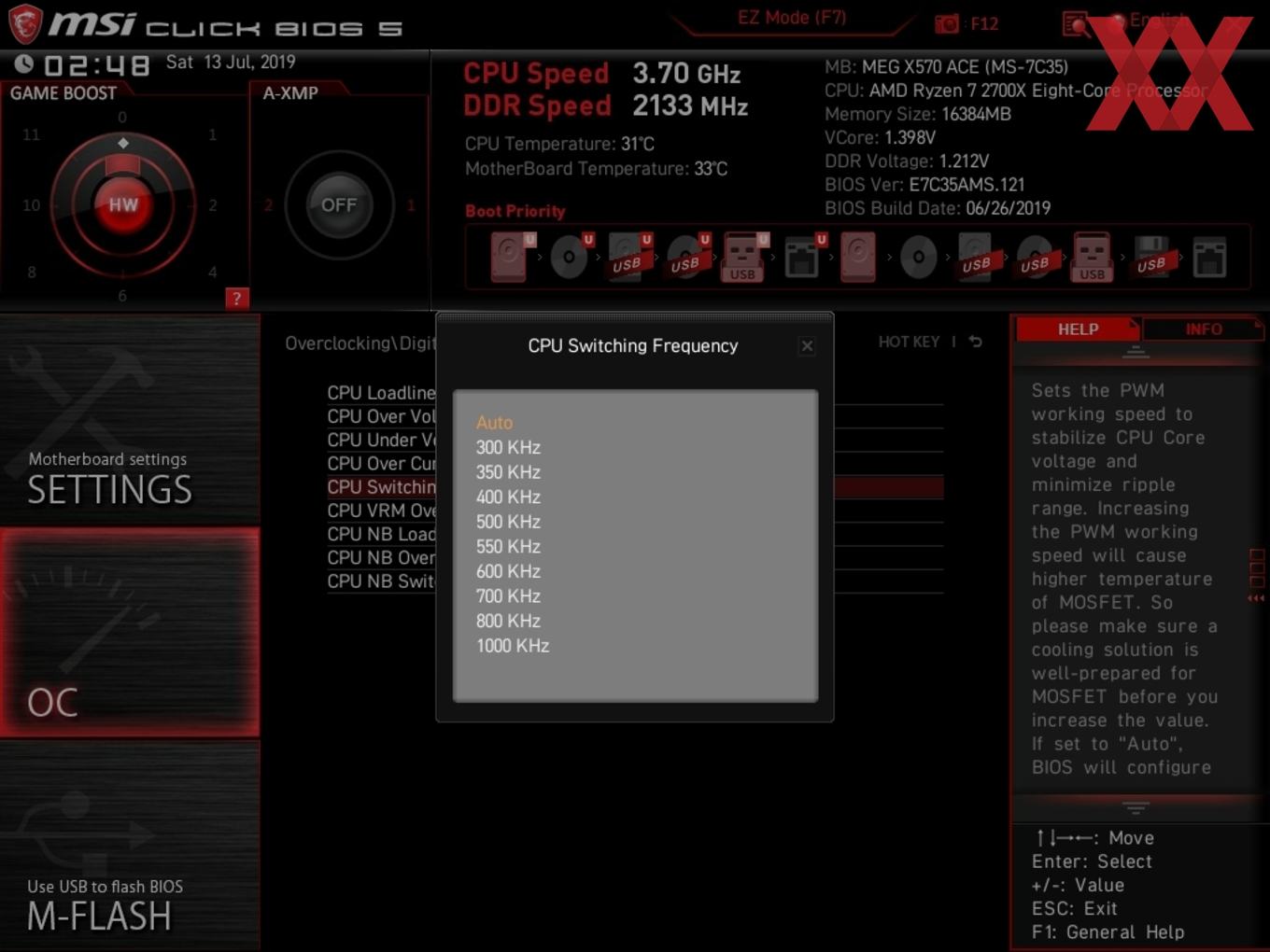Select UEFI hard disk boot device icon
The height and width of the screenshot is (952, 1270).
click(x=511, y=257)
